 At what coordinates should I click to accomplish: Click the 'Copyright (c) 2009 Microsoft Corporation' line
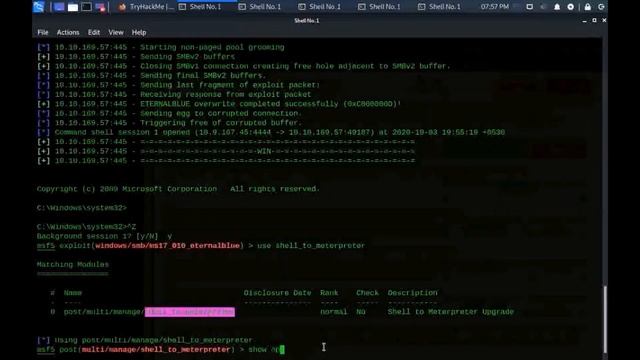coord(178,189)
